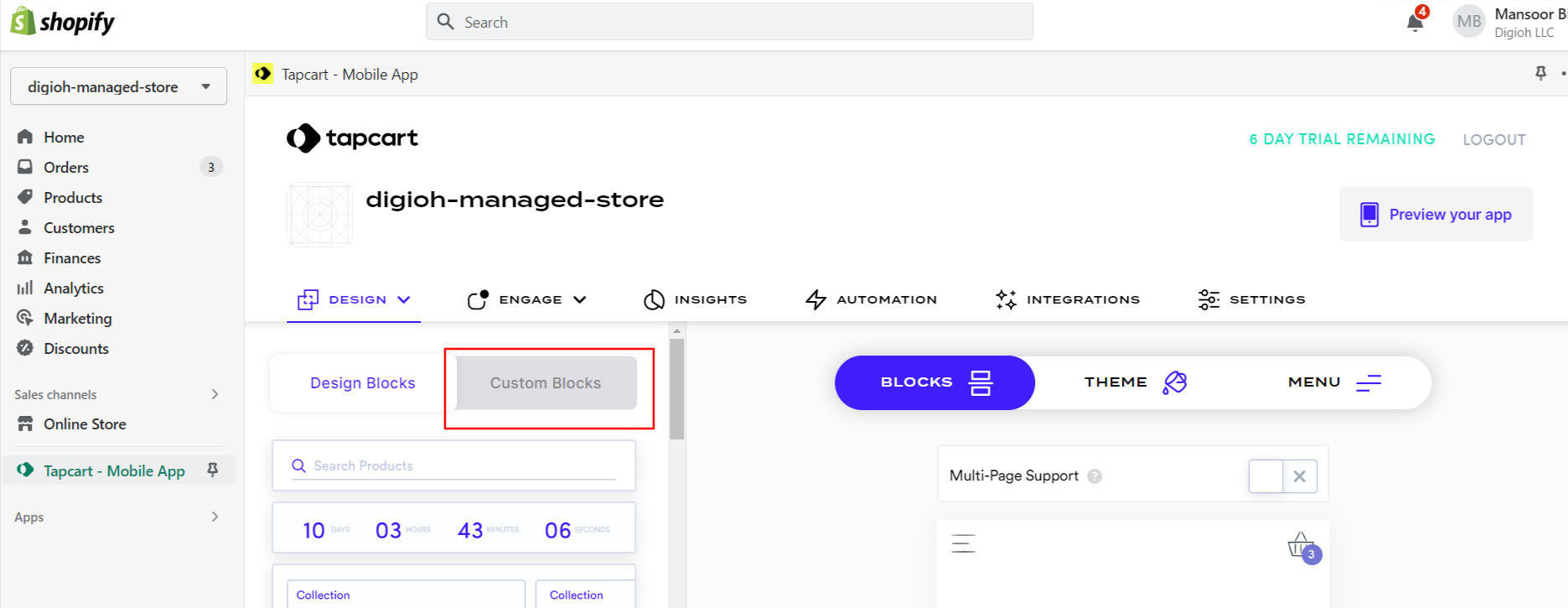Screen dimensions: 1568x608
Task: Switch to the Design Blocks tab
Action: [x=363, y=382]
